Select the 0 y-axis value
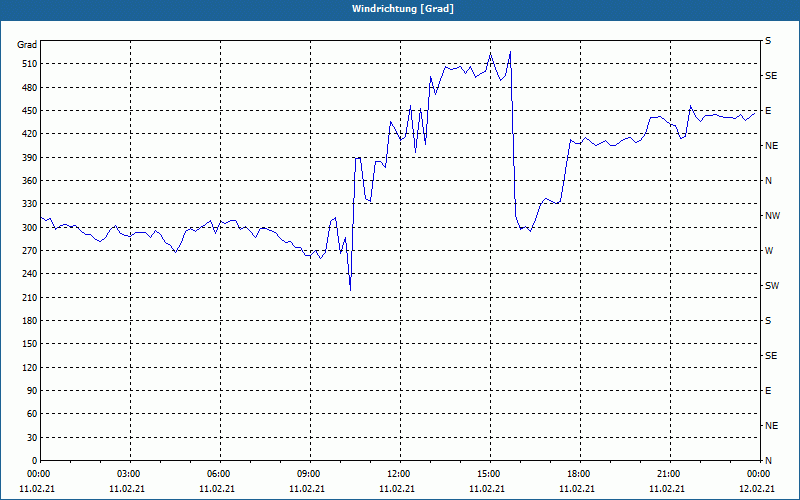800x500 pixels. 34,461
